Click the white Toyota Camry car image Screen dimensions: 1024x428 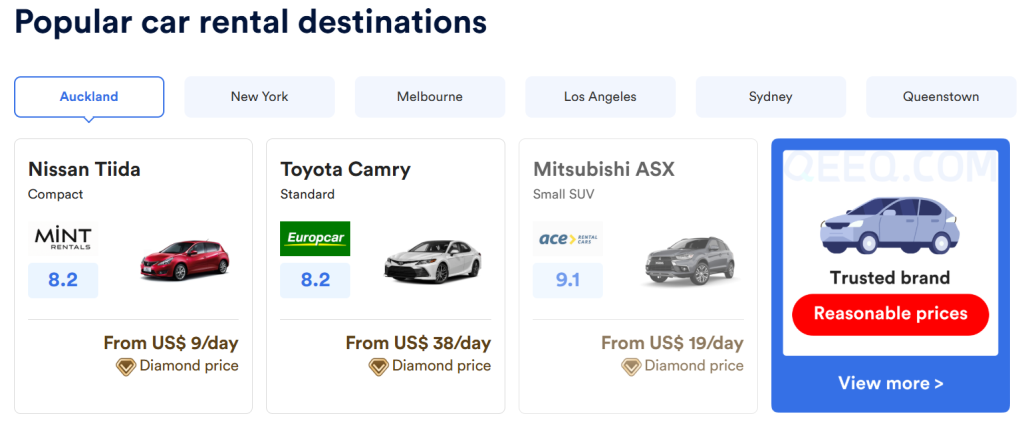(432, 262)
